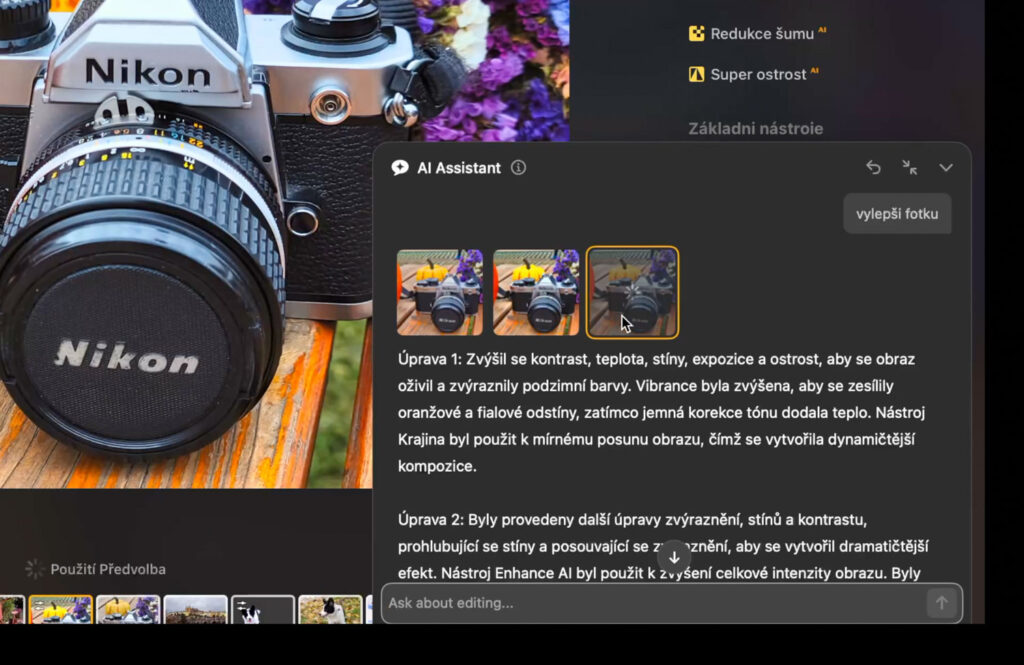This screenshot has width=1024, height=665.
Task: Open the info tooltip next to AI Assistant
Action: pyautogui.click(x=518, y=168)
